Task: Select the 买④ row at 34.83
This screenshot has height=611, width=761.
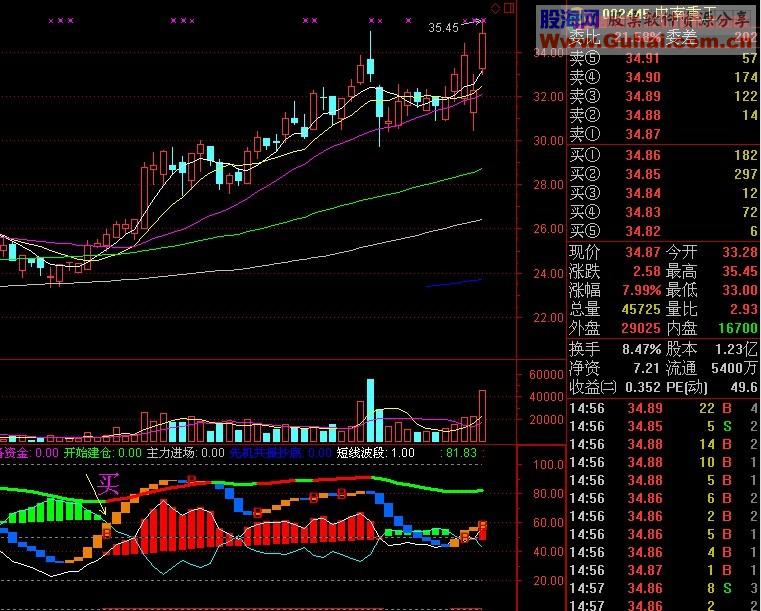Action: 663,212
